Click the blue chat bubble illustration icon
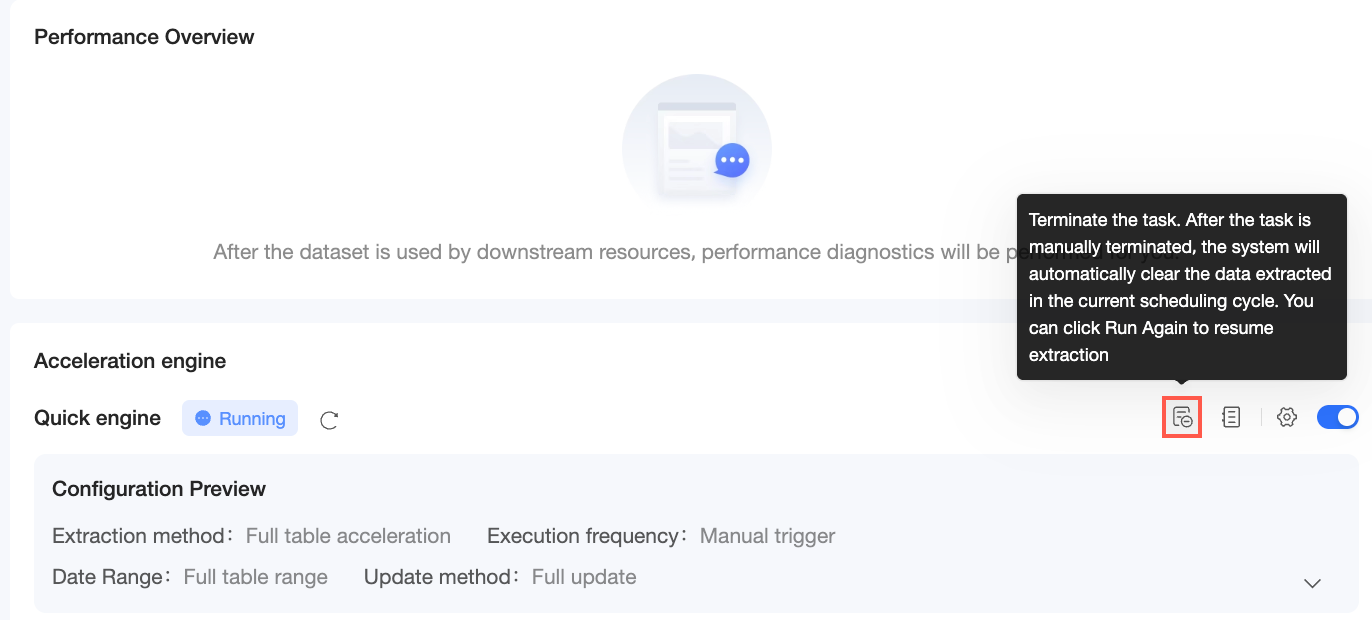 (x=732, y=160)
